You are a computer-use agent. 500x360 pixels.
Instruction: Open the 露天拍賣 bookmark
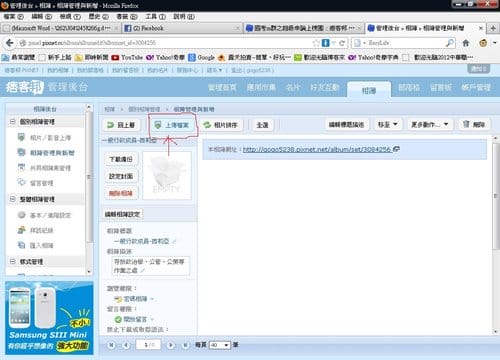tap(254, 57)
